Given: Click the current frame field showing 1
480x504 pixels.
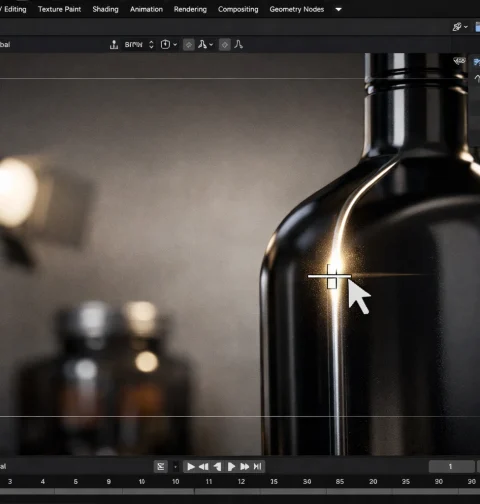Looking at the screenshot, I should pos(451,466).
